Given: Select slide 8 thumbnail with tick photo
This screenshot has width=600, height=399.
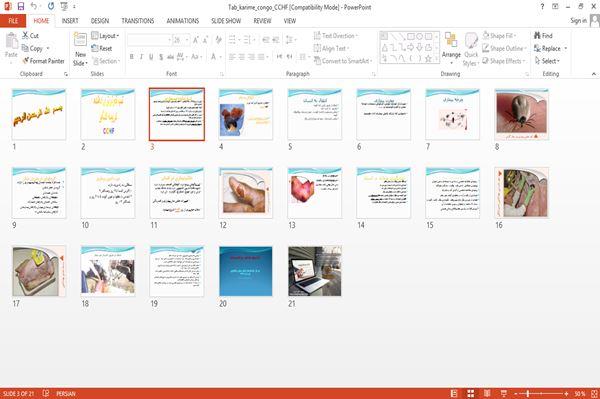Looking at the screenshot, I should [522, 114].
